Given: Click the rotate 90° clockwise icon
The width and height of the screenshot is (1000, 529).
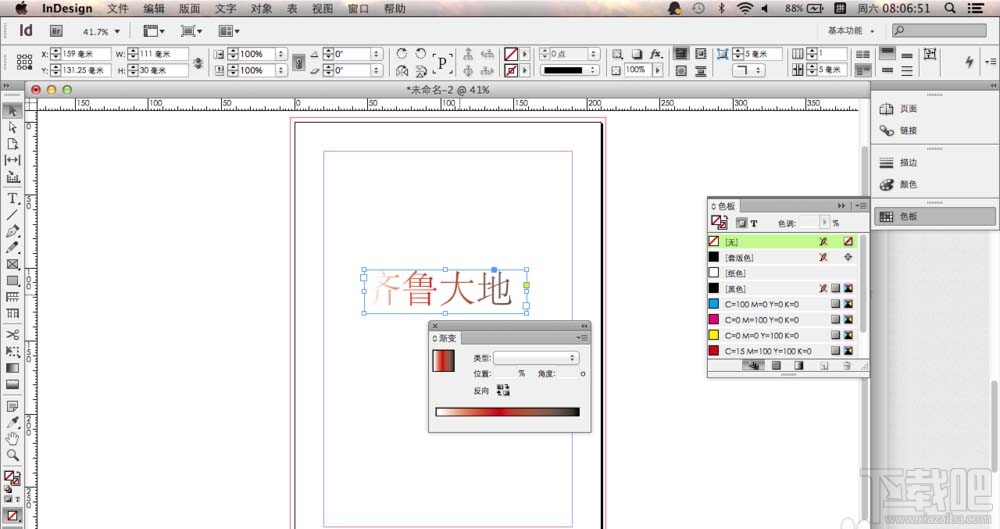Looking at the screenshot, I should coord(402,54).
